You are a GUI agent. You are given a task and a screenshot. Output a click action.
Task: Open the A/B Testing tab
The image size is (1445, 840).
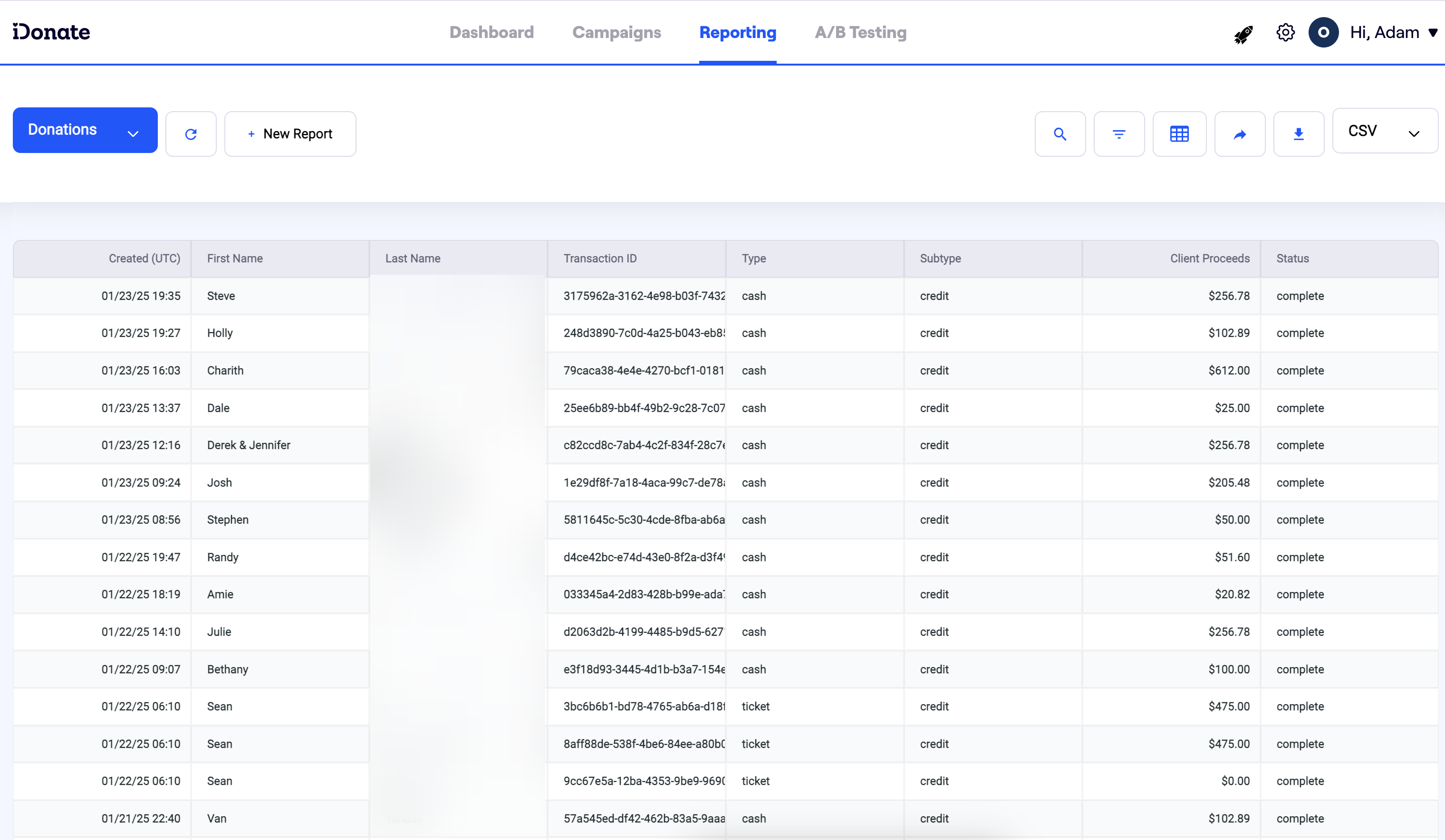[860, 33]
